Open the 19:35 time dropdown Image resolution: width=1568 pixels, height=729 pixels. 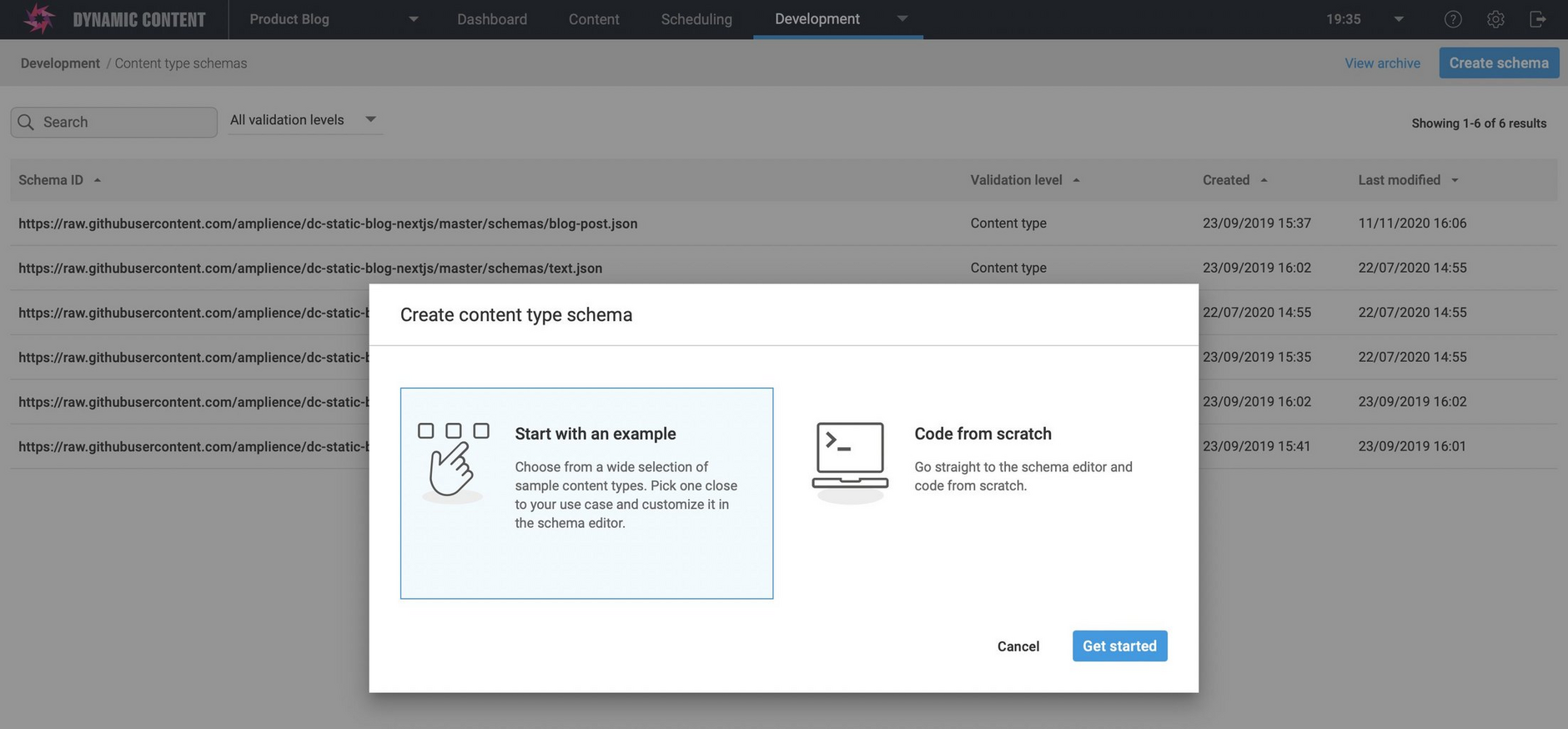click(1399, 19)
